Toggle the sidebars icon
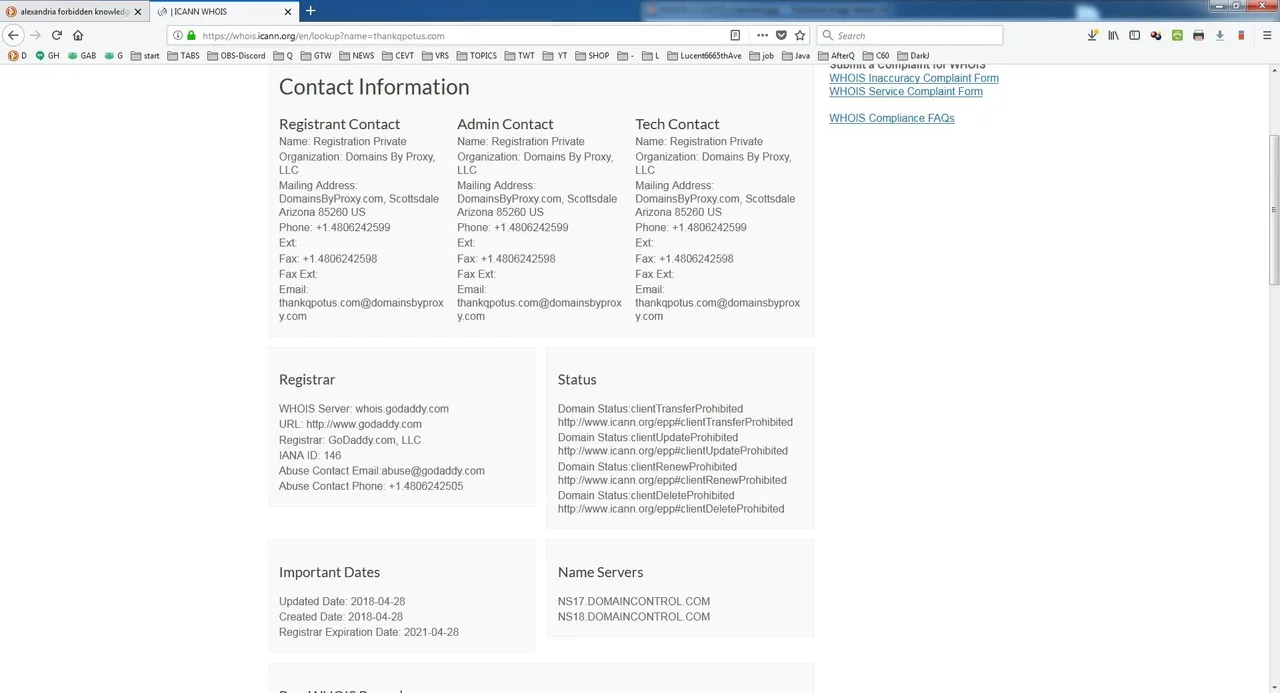The height and width of the screenshot is (693, 1280). pos(1134,35)
